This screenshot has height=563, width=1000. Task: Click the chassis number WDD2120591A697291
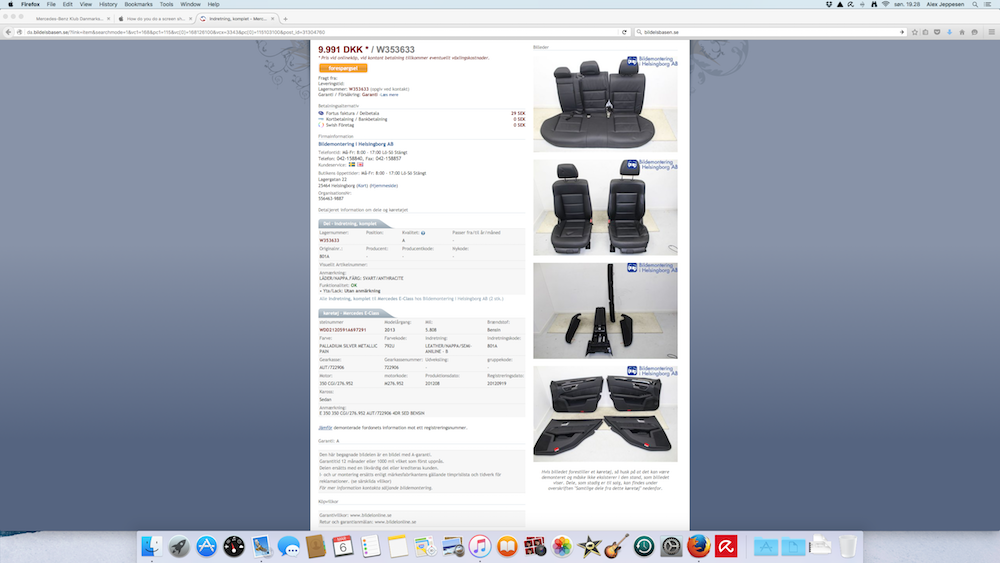click(x=342, y=330)
